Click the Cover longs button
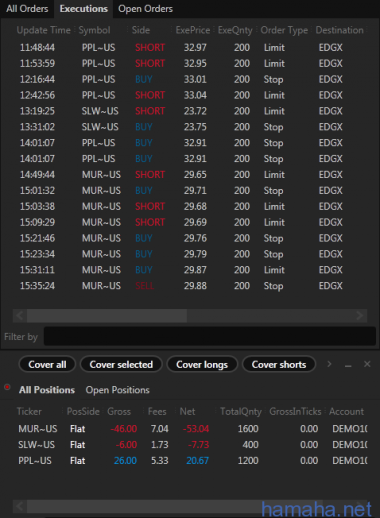380x518 pixels. (x=202, y=364)
